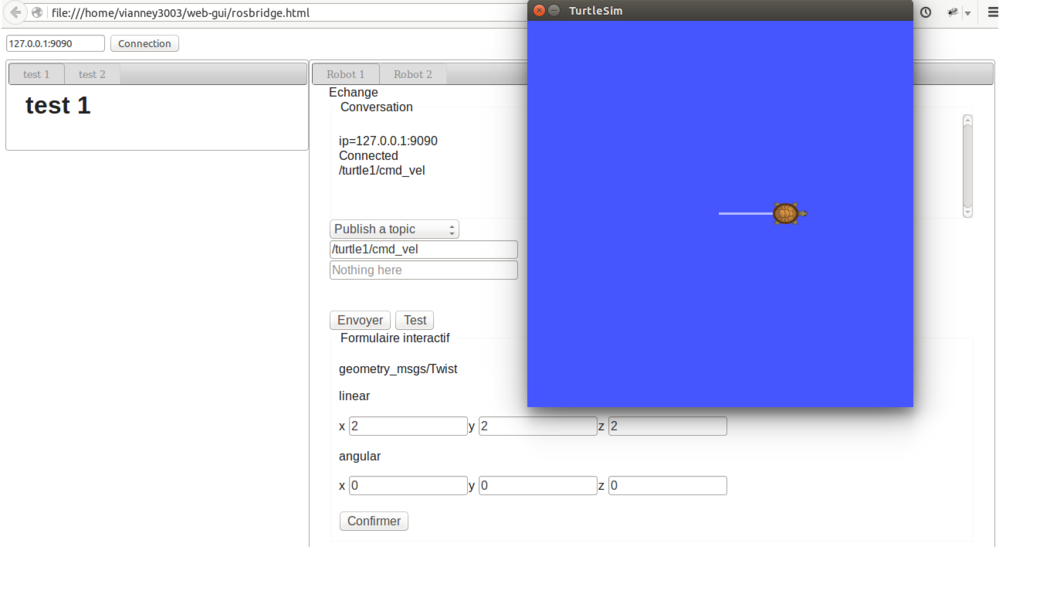Select the test 1 tab

pos(36,74)
